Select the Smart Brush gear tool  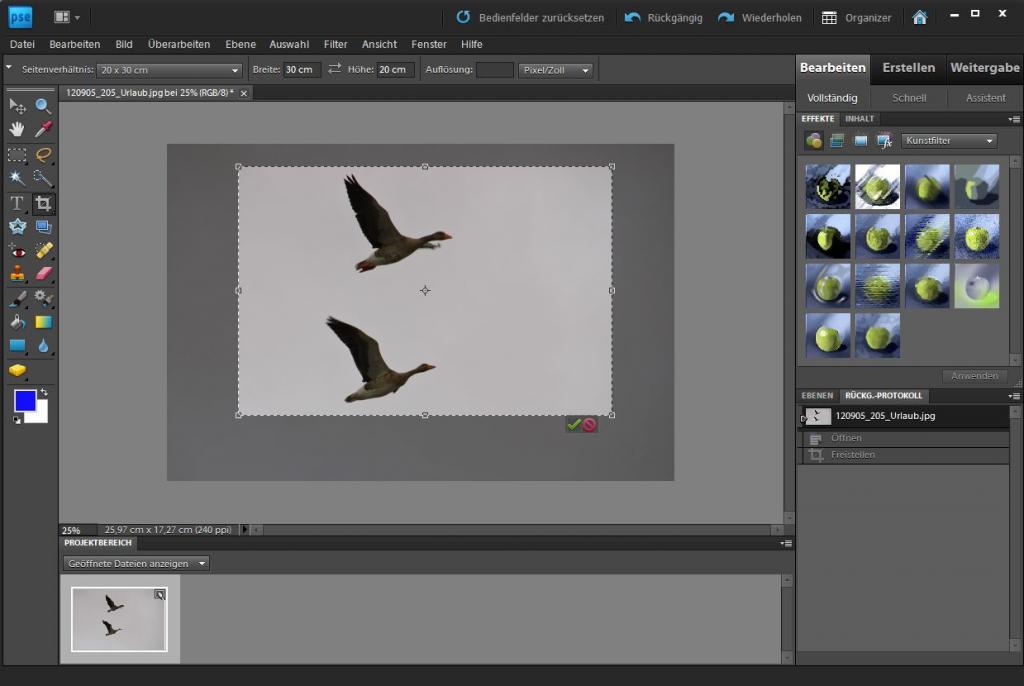pyautogui.click(x=43, y=299)
